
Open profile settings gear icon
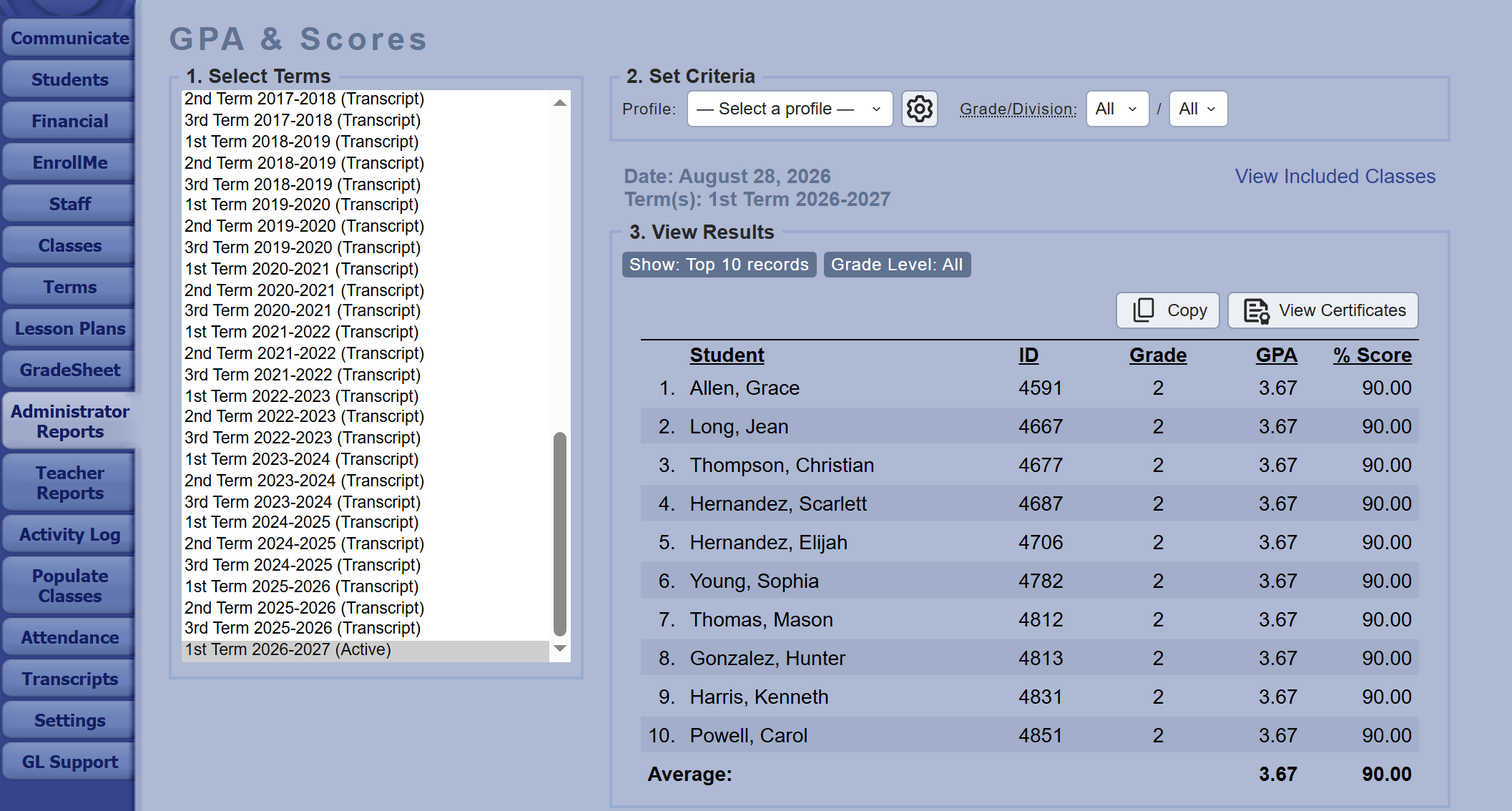click(x=919, y=109)
